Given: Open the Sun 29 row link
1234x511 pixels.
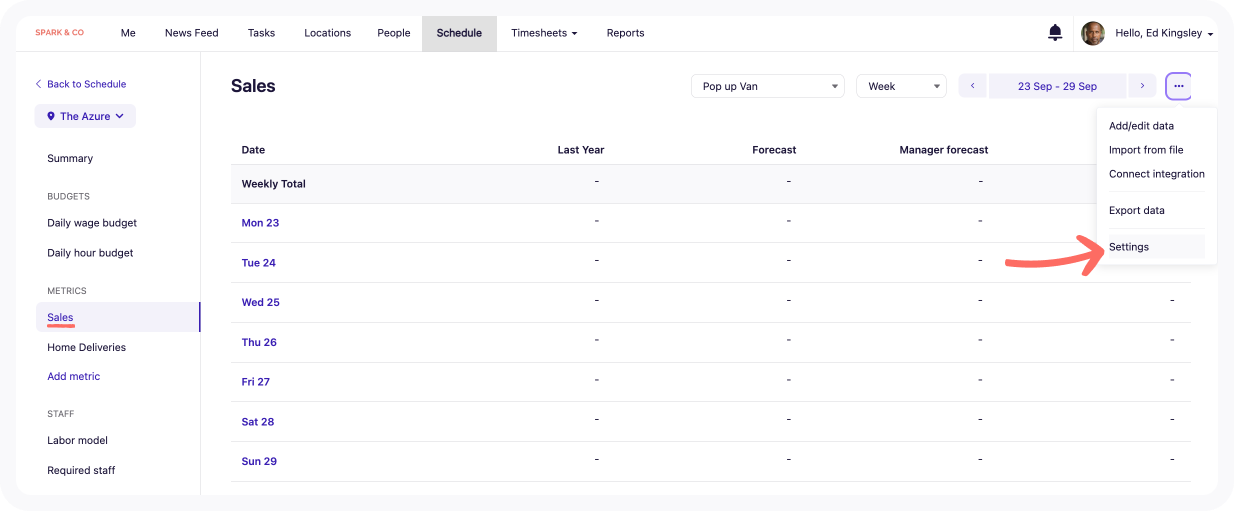Looking at the screenshot, I should coord(259,461).
